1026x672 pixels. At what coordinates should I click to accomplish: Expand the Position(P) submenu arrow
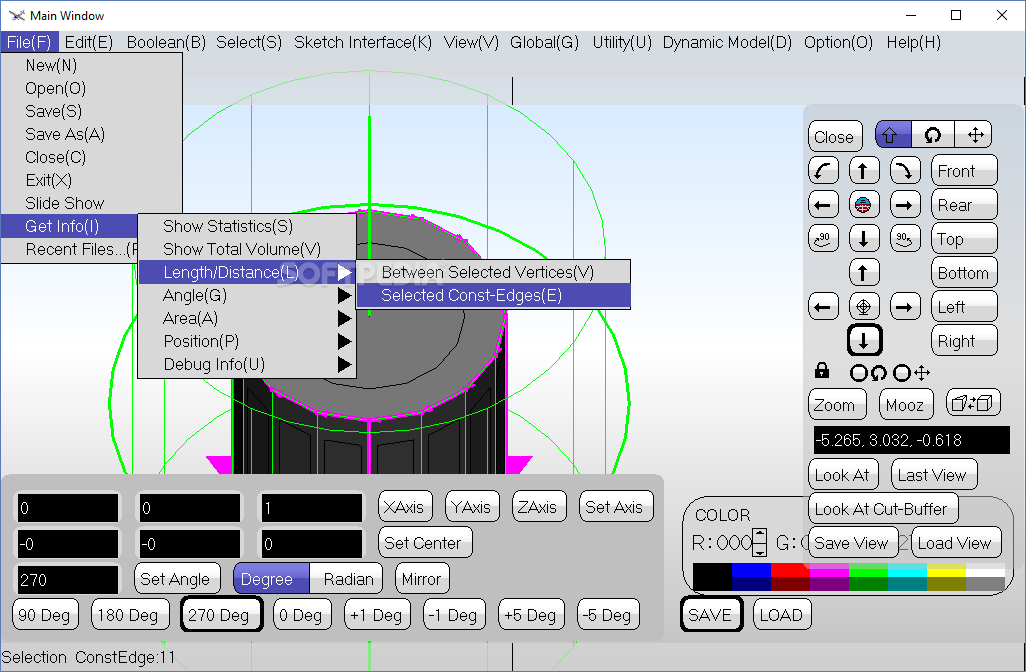coord(344,342)
